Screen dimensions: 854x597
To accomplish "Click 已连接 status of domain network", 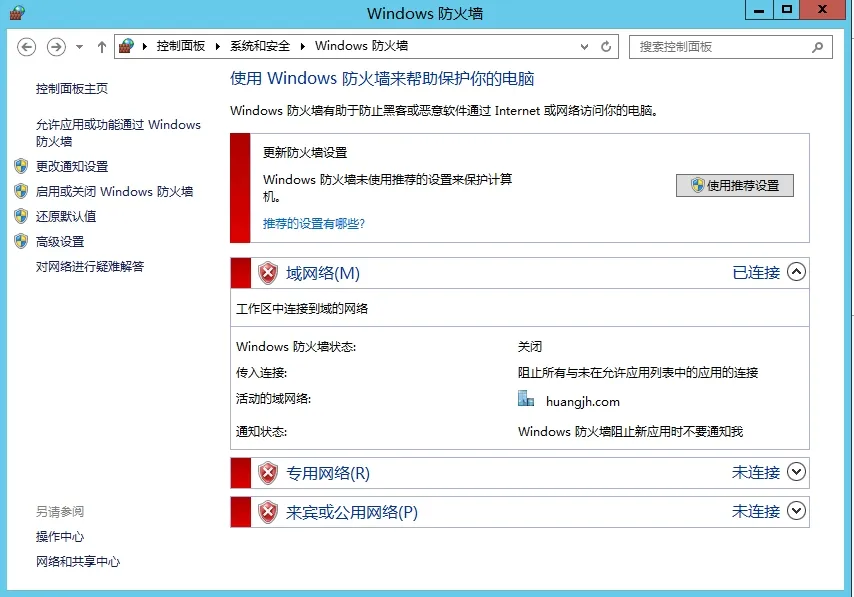I will 756,272.
